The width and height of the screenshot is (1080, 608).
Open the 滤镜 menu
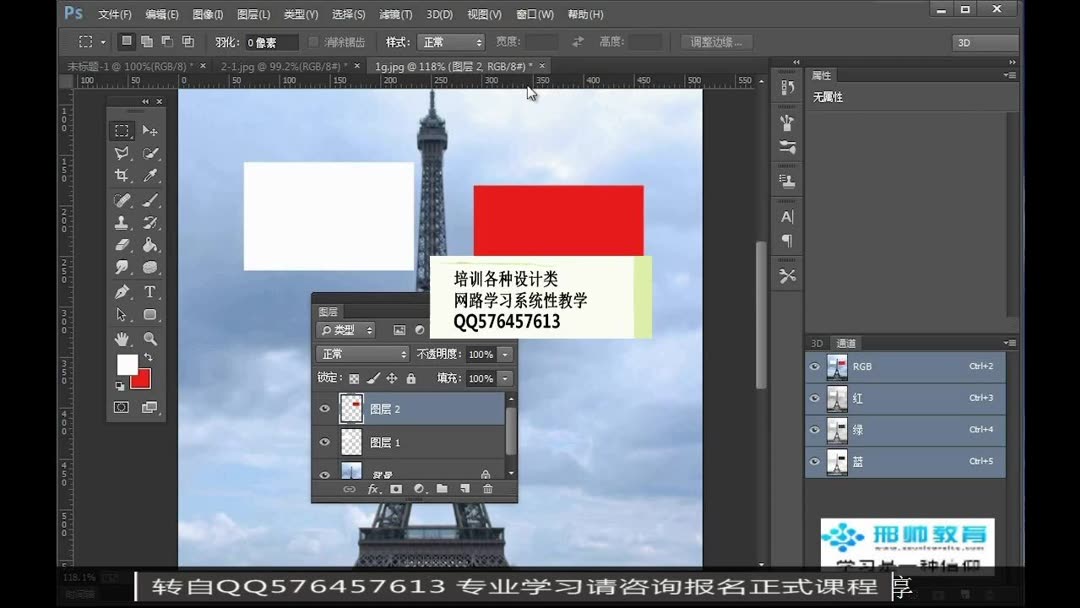point(396,14)
